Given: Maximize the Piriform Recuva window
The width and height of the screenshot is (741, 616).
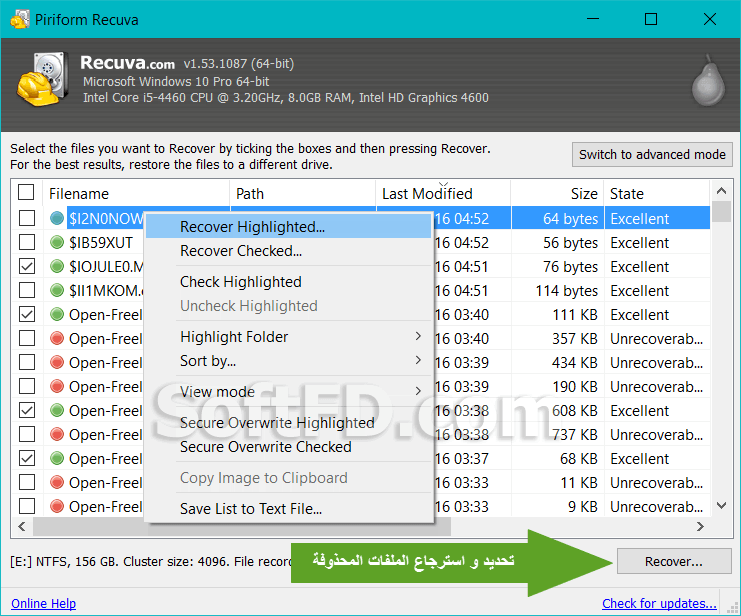Looking at the screenshot, I should 651,19.
